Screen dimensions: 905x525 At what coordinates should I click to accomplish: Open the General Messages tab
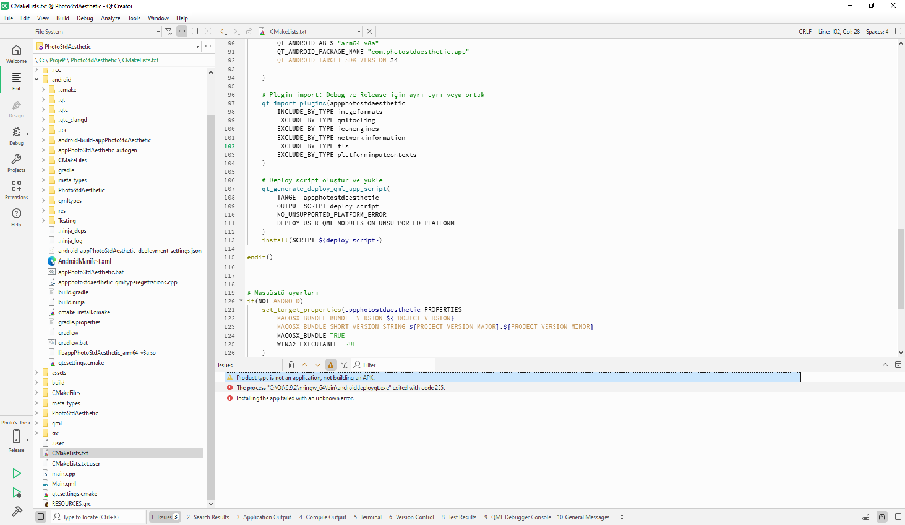[583, 517]
